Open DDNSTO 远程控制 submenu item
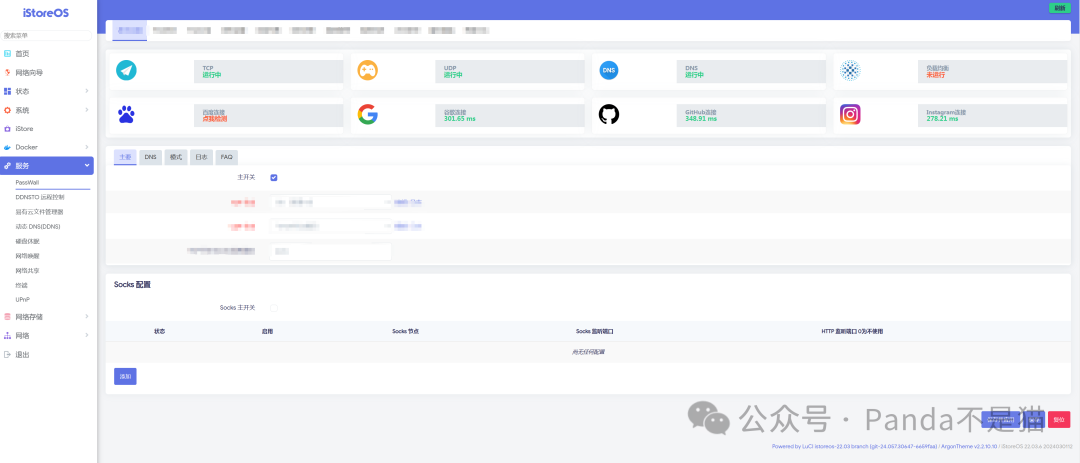Viewport: 1080px width, 463px height. pyautogui.click(x=39, y=197)
